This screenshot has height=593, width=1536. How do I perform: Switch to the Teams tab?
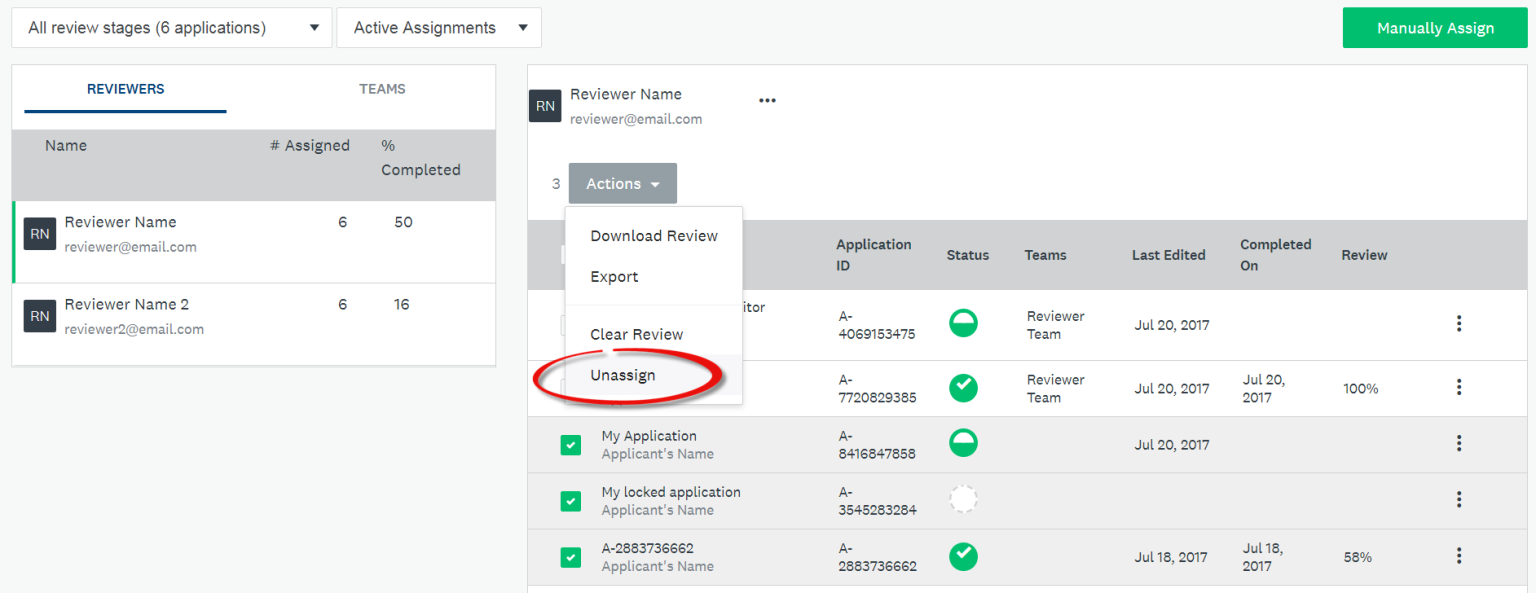click(x=382, y=89)
